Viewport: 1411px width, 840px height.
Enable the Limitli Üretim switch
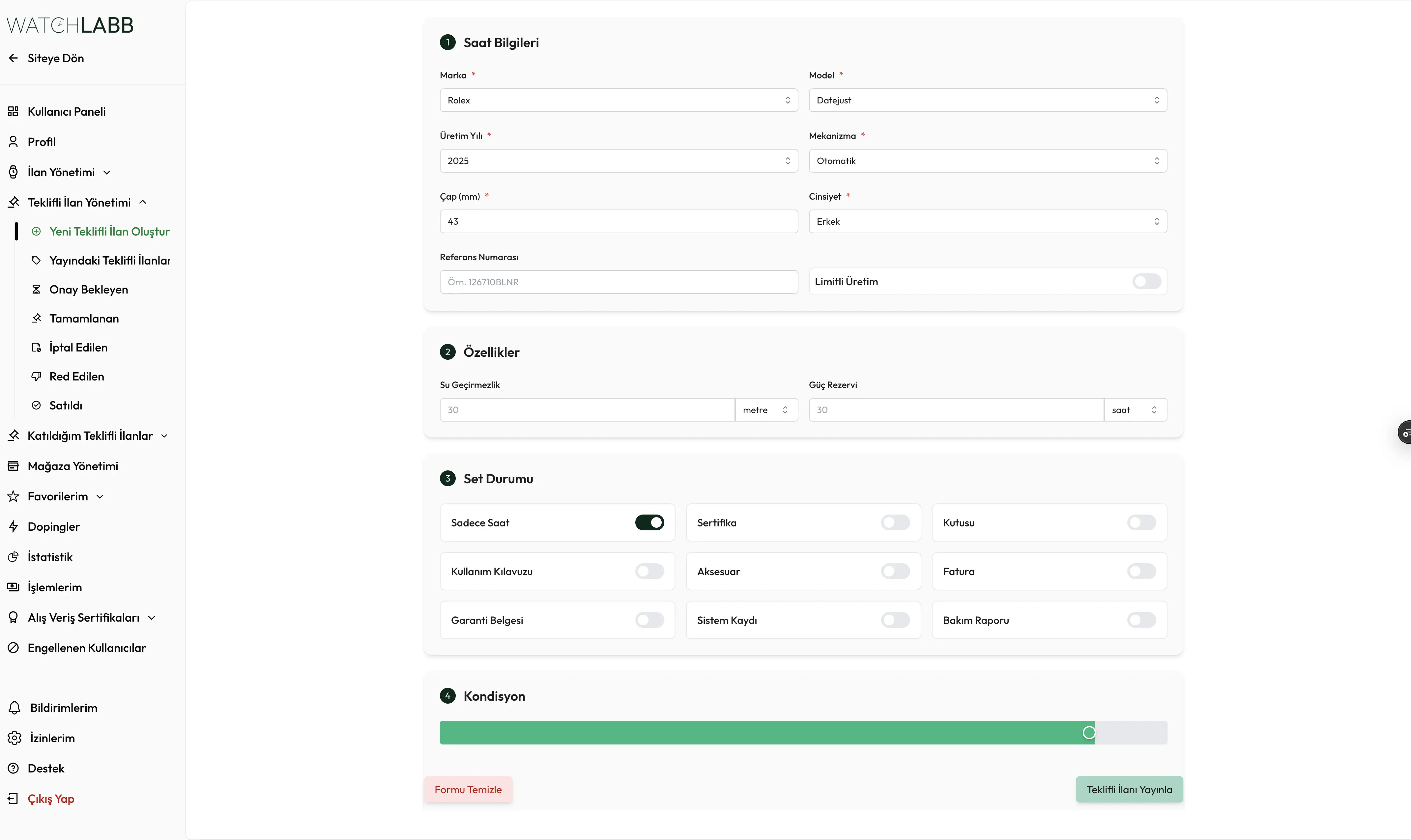1147,281
